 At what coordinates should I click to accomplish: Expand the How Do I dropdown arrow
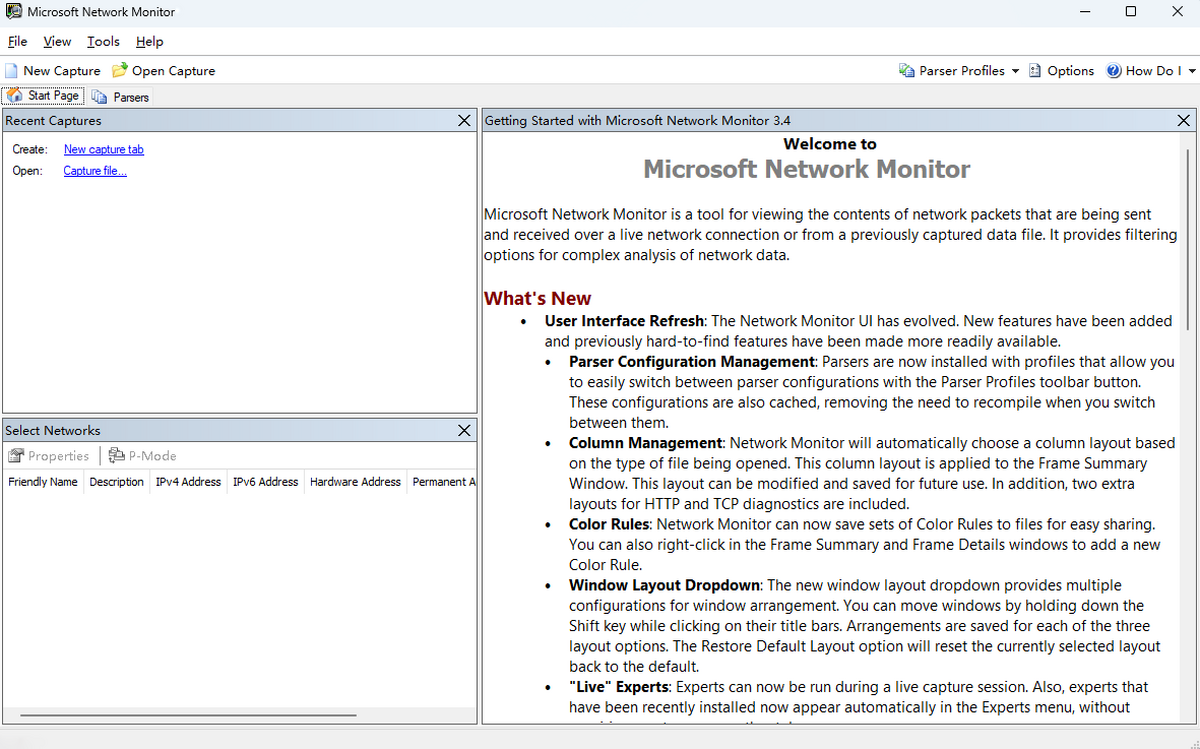coord(1191,71)
